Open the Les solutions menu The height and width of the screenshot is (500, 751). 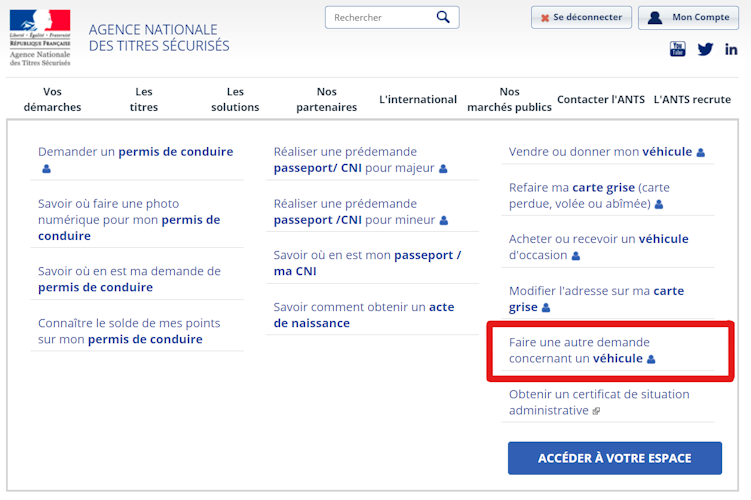coord(235,99)
